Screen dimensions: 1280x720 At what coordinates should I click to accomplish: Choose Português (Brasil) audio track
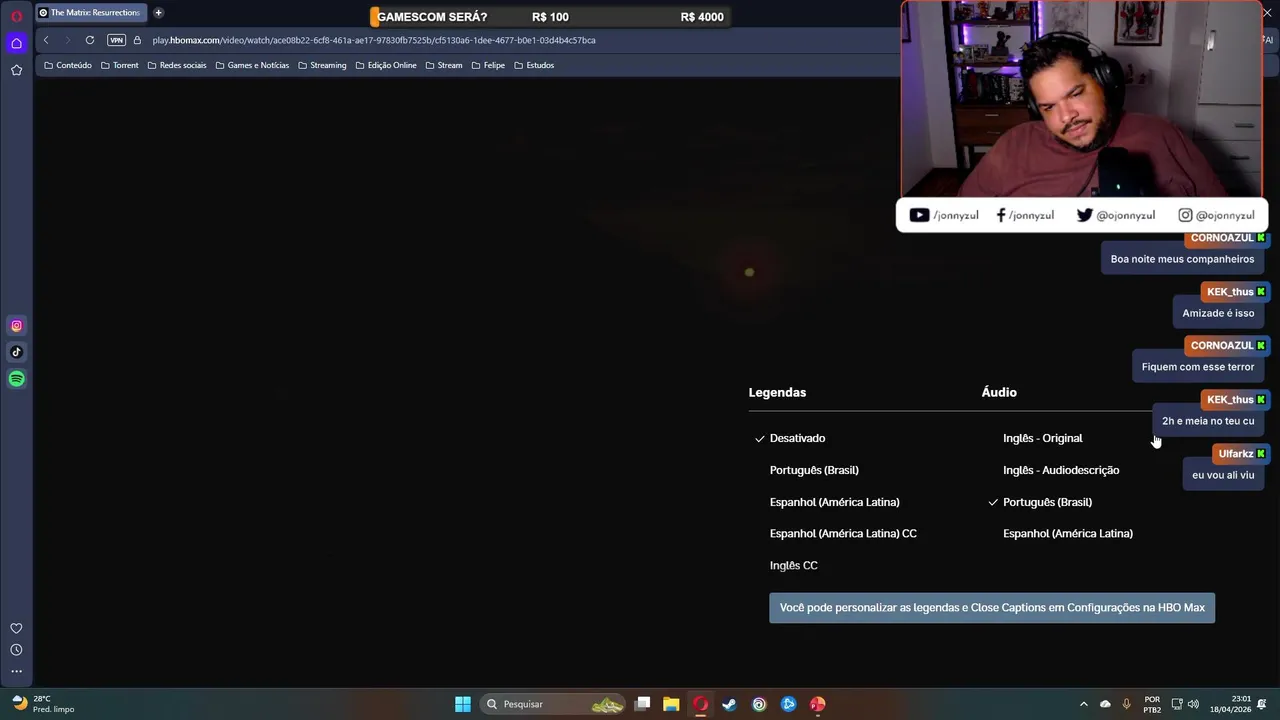1047,502
